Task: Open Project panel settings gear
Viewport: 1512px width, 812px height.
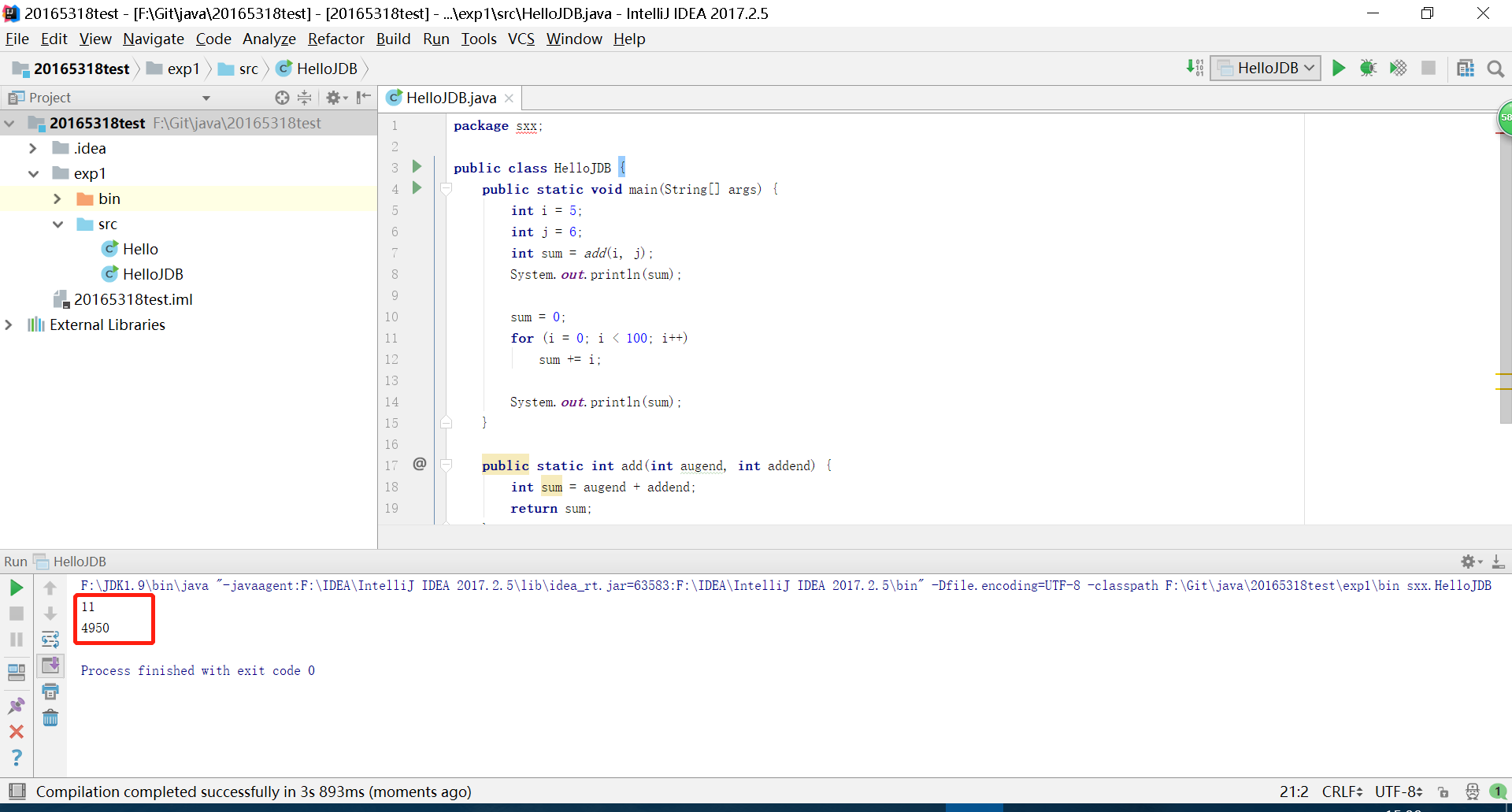Action: (x=336, y=98)
